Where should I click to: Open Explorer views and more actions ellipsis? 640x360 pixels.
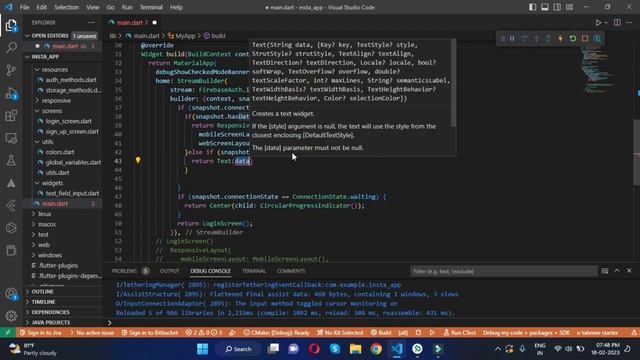pyautogui.click(x=91, y=23)
